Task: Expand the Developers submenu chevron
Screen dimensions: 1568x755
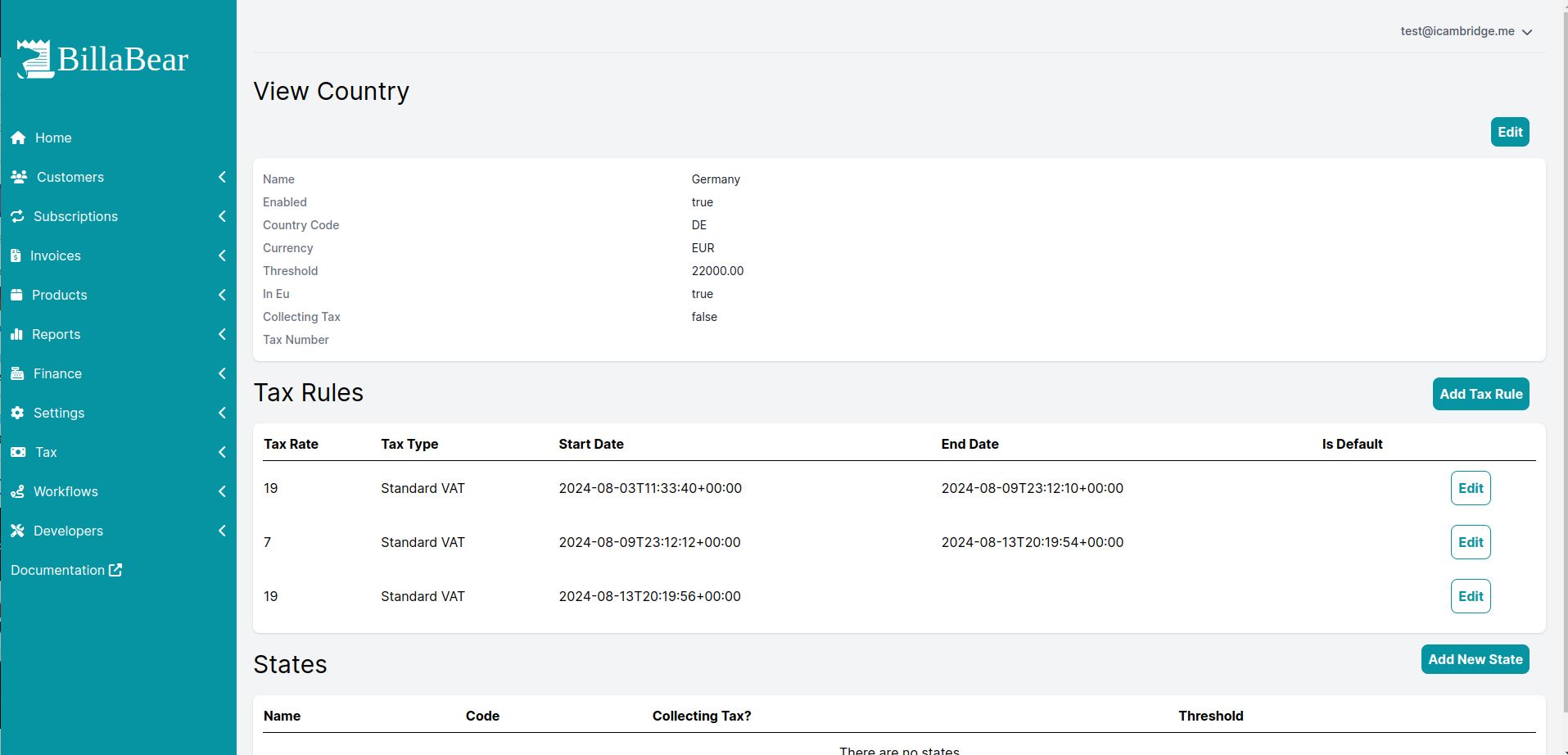Action: coord(222,531)
